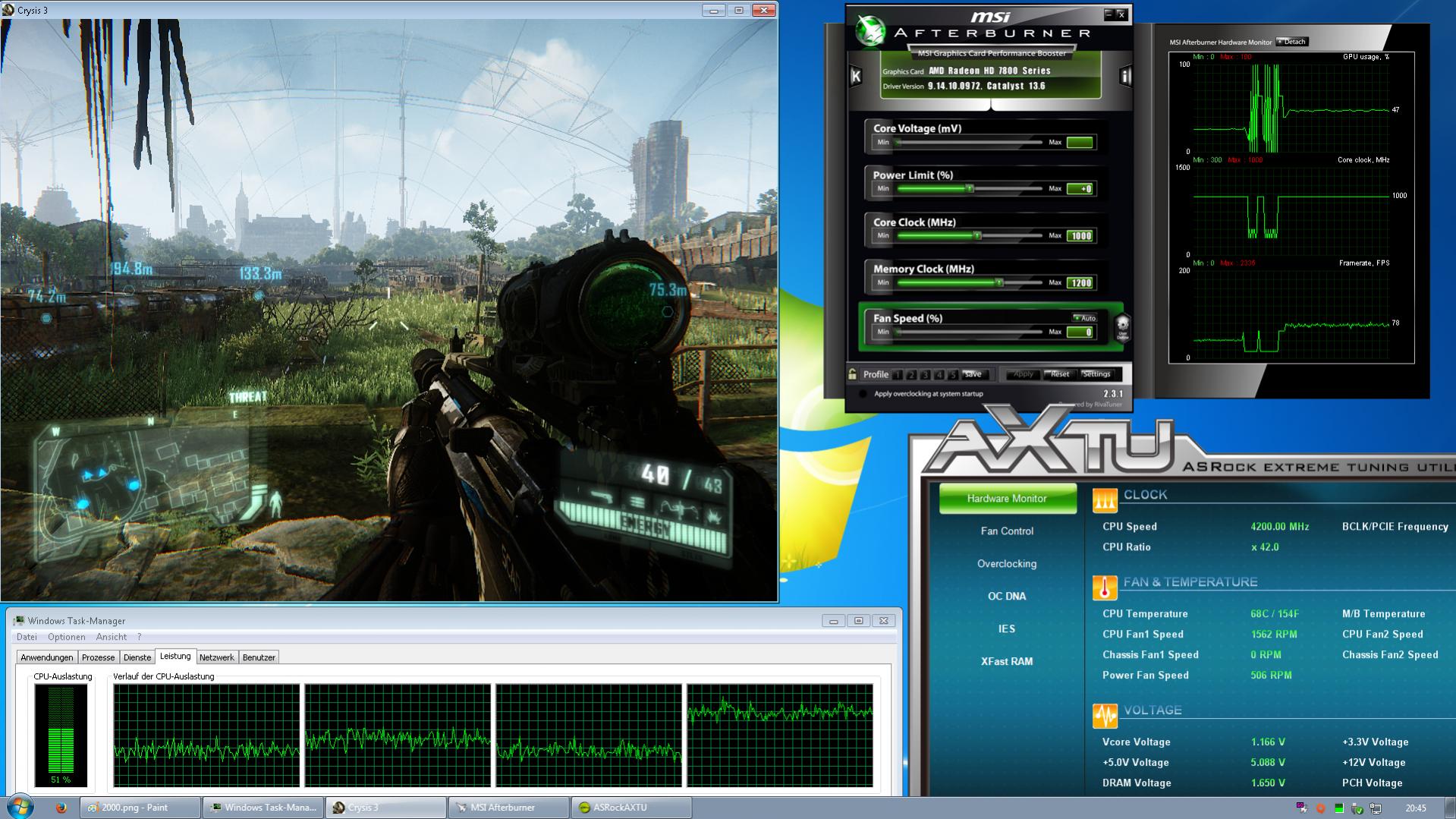Click the Task-Manager window title icon

pyautogui.click(x=19, y=621)
